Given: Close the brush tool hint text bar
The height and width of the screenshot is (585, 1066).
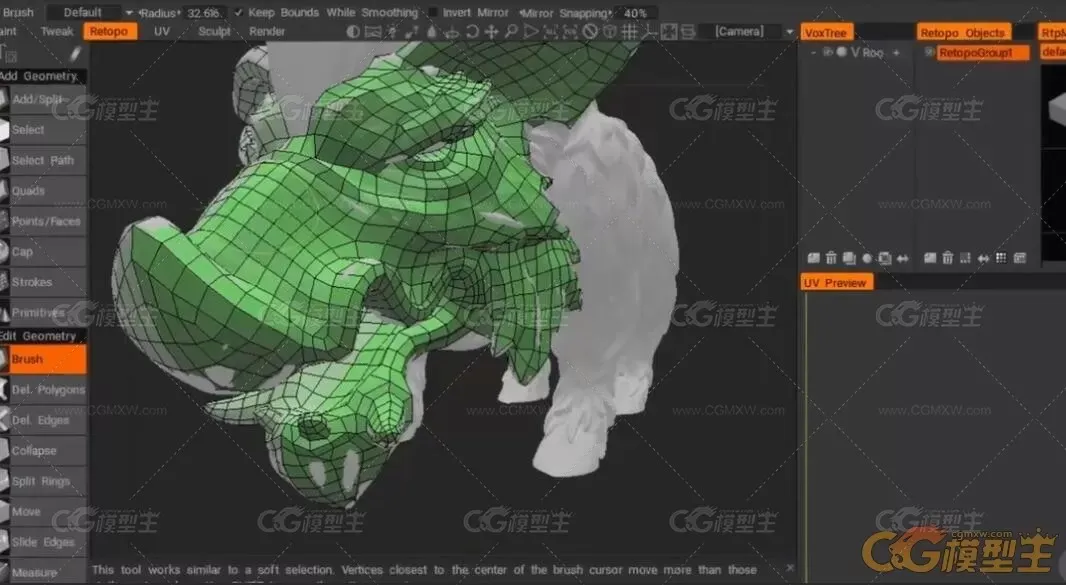Looking at the screenshot, I should (x=789, y=567).
